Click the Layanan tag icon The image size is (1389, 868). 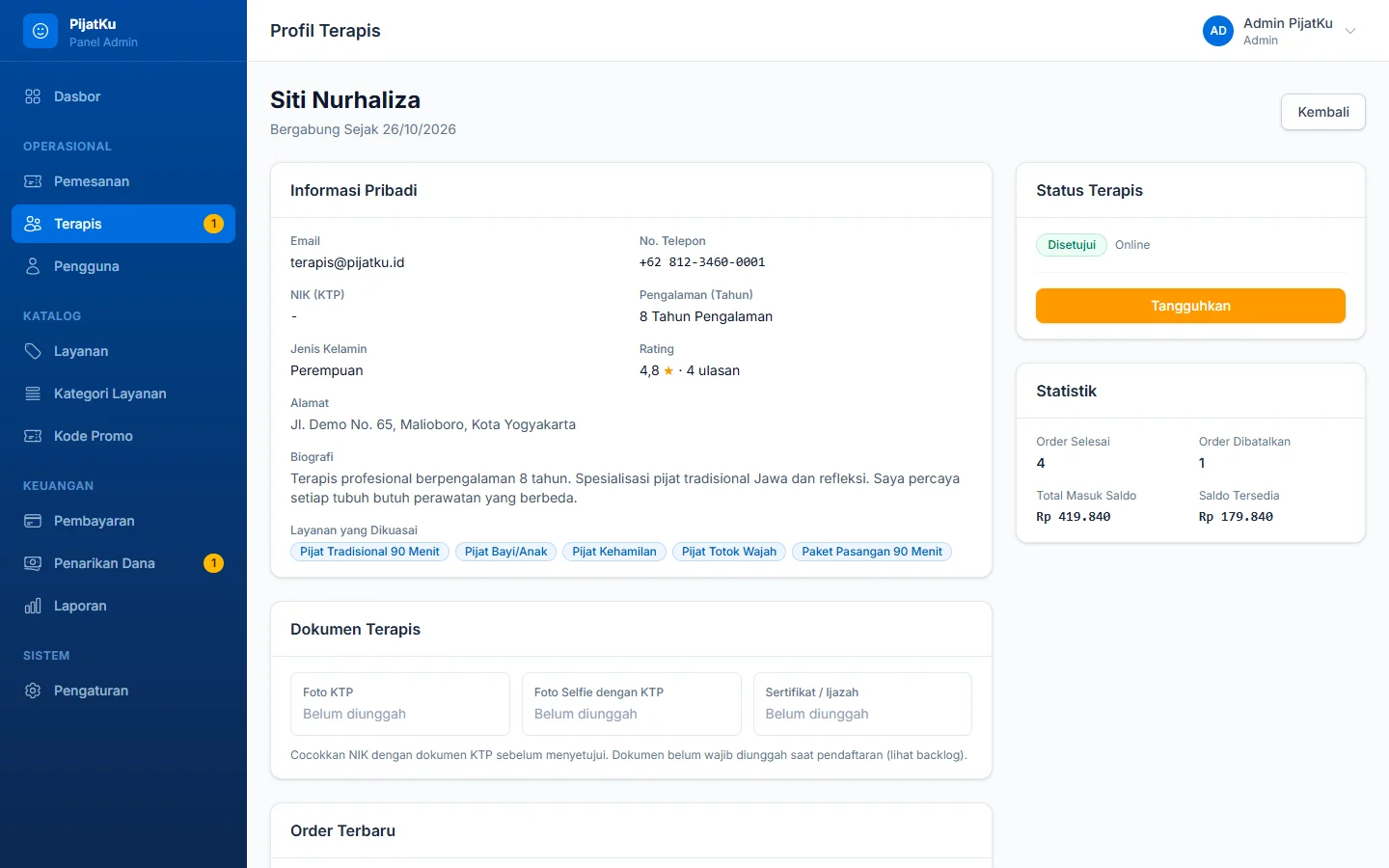point(33,351)
